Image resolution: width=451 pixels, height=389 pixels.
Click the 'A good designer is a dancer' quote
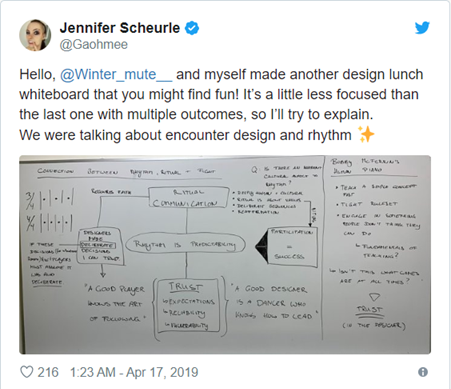tap(275, 302)
